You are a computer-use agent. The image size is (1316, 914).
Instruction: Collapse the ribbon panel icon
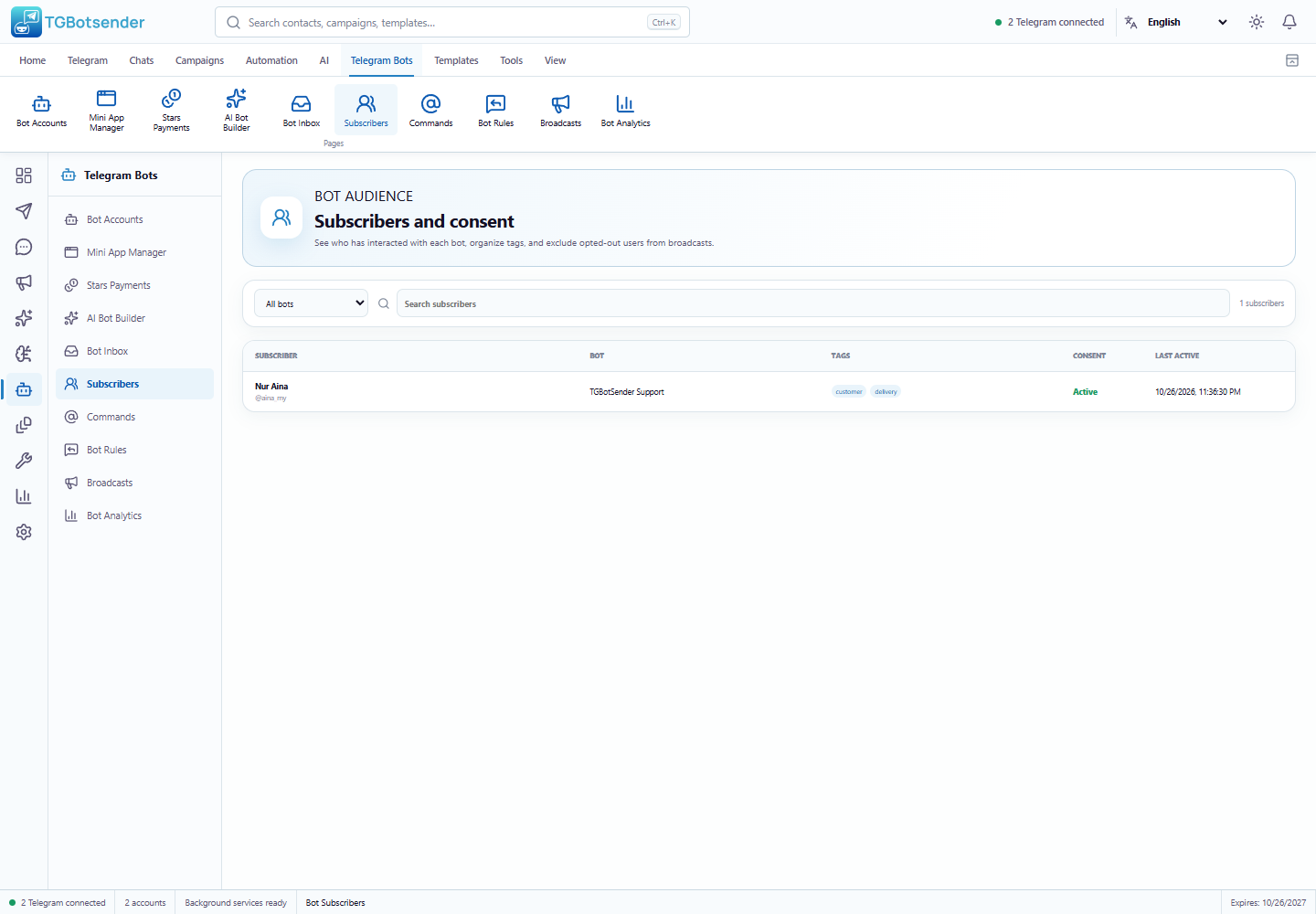point(1292,60)
